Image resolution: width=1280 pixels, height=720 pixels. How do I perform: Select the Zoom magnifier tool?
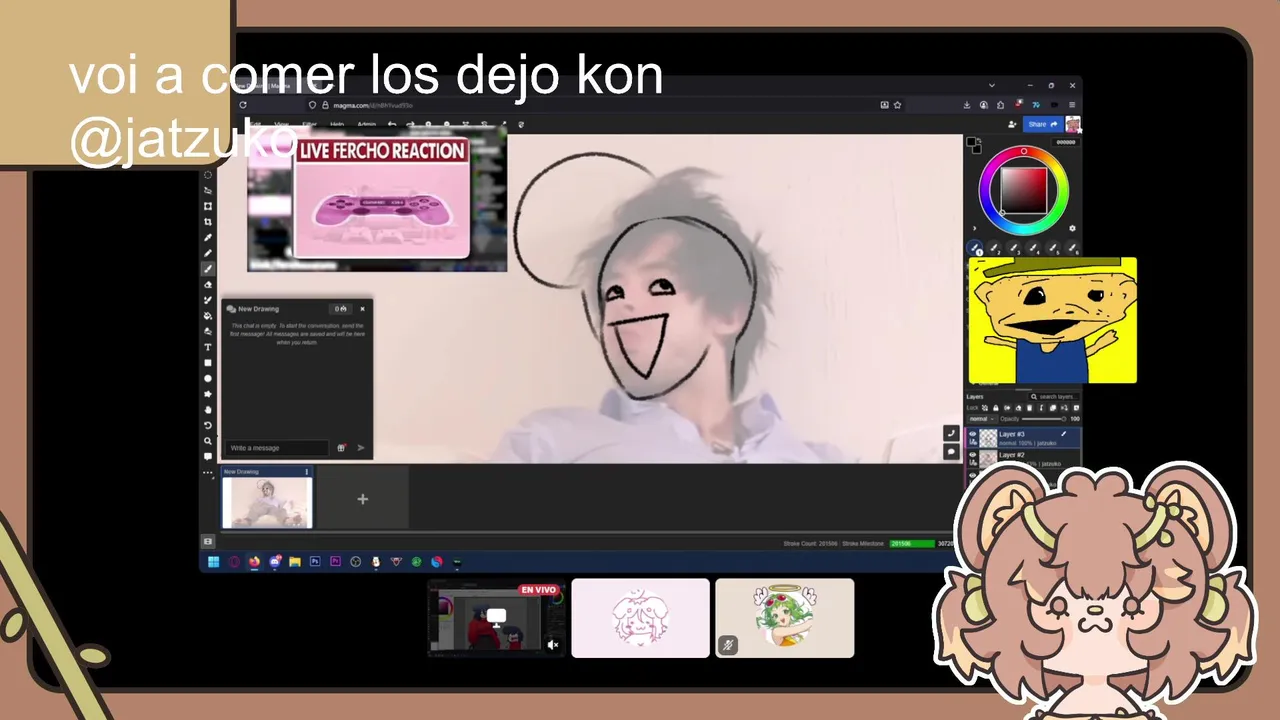click(208, 441)
